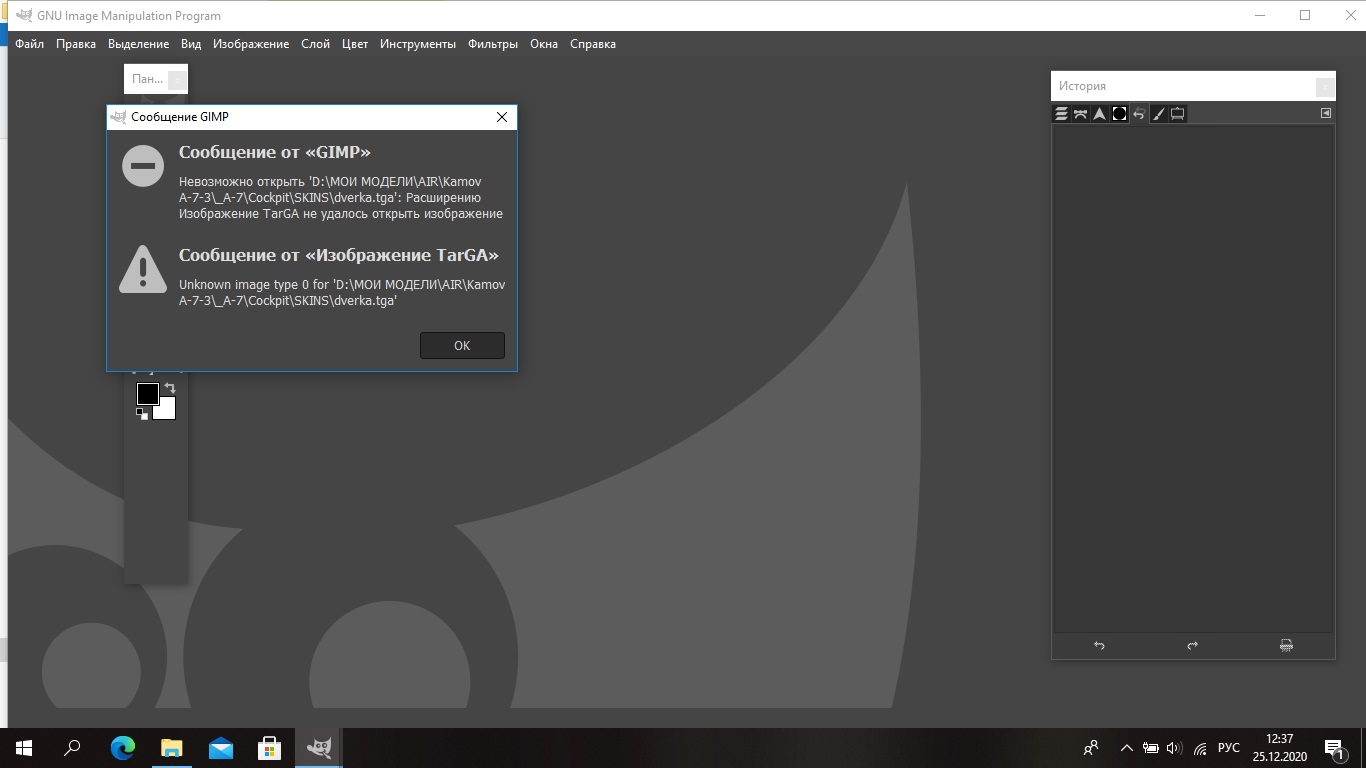This screenshot has height=768, width=1366.
Task: Open the Вид menu
Action: pyautogui.click(x=191, y=44)
